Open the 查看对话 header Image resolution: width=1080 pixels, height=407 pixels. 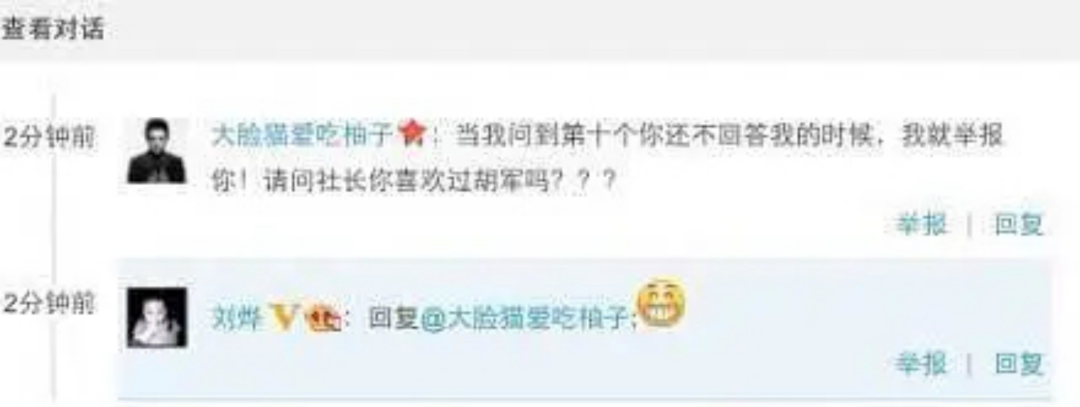pos(53,29)
